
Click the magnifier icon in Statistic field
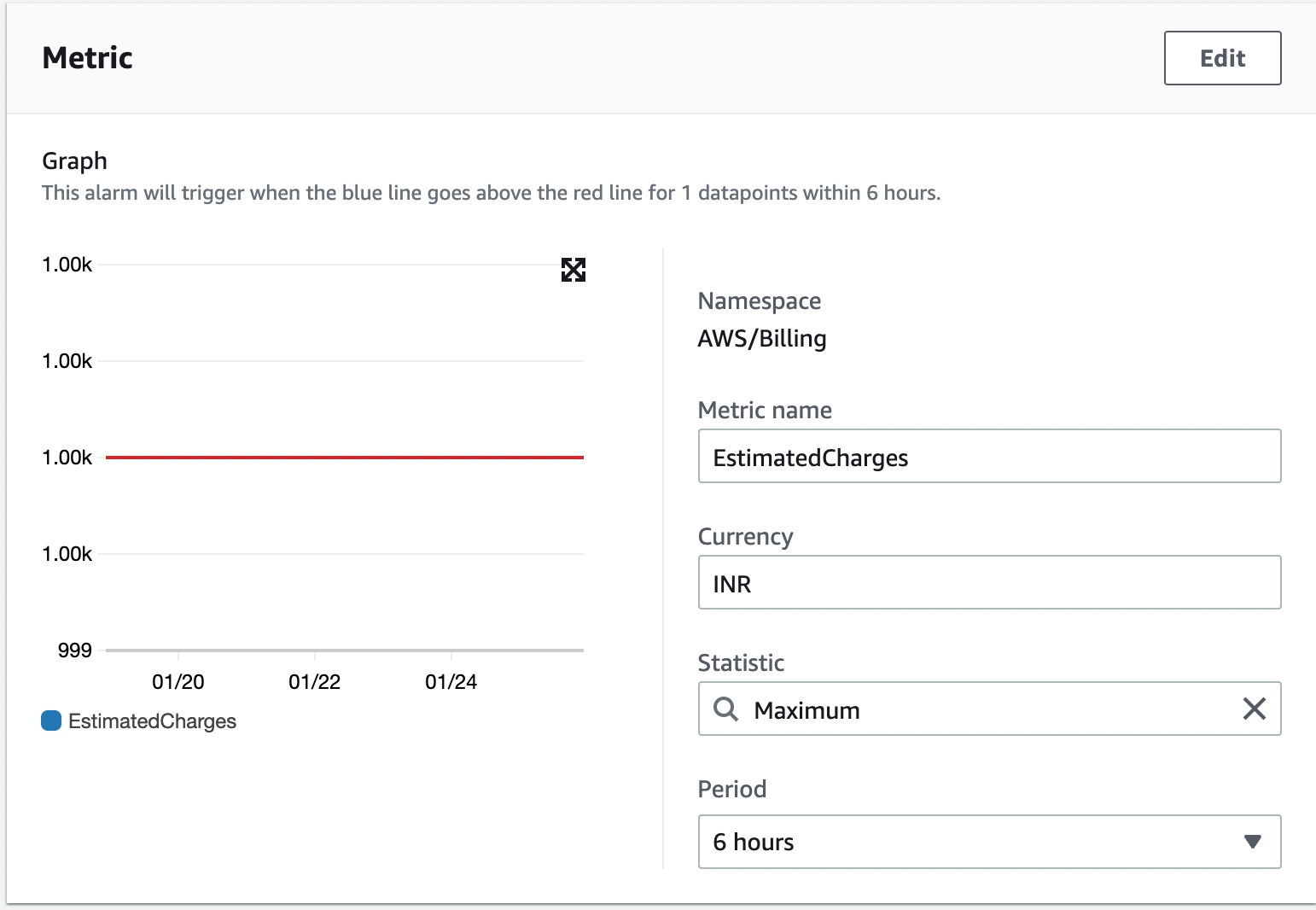coord(725,709)
